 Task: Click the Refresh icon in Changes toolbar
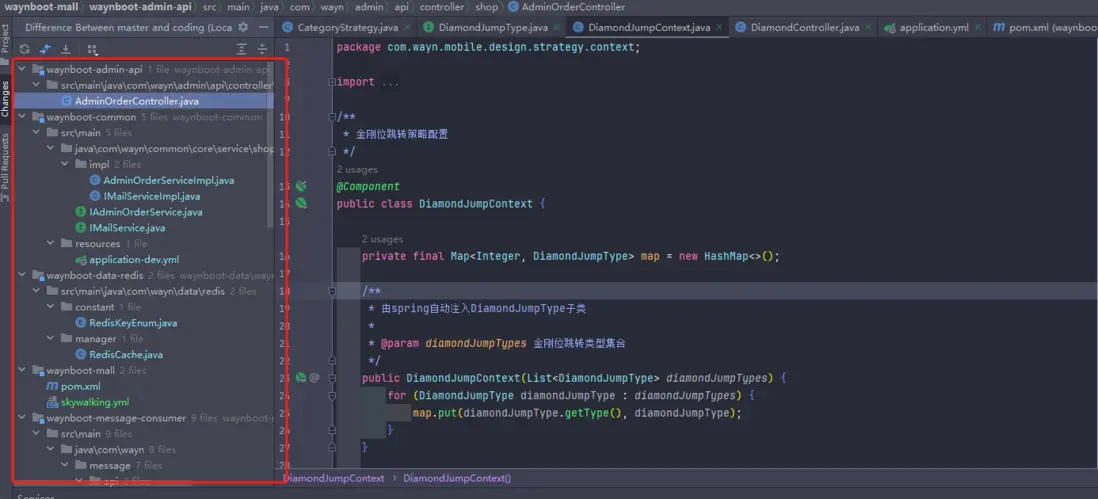(x=25, y=49)
